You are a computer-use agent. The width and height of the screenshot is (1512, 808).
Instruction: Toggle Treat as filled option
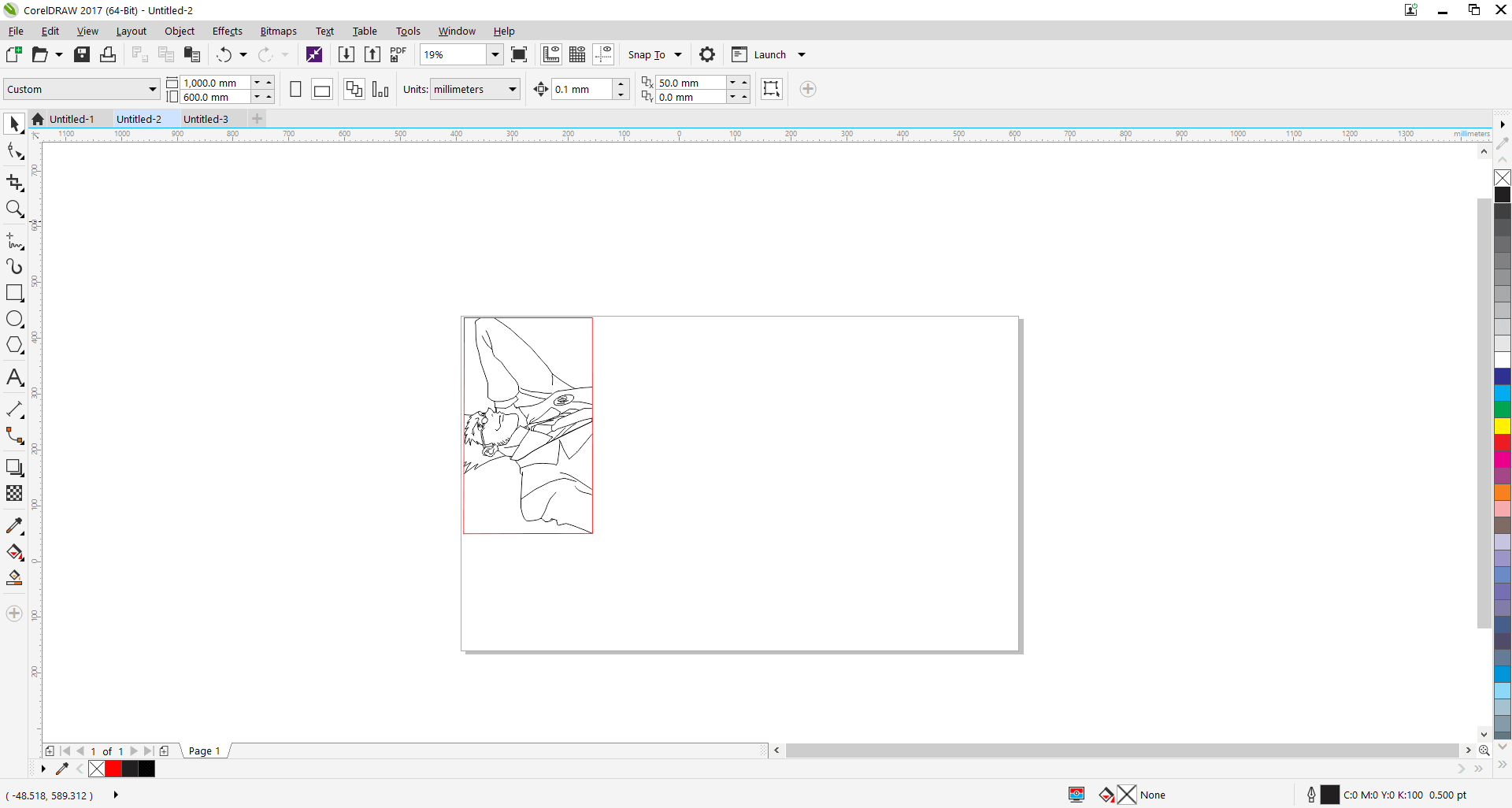pos(772,89)
